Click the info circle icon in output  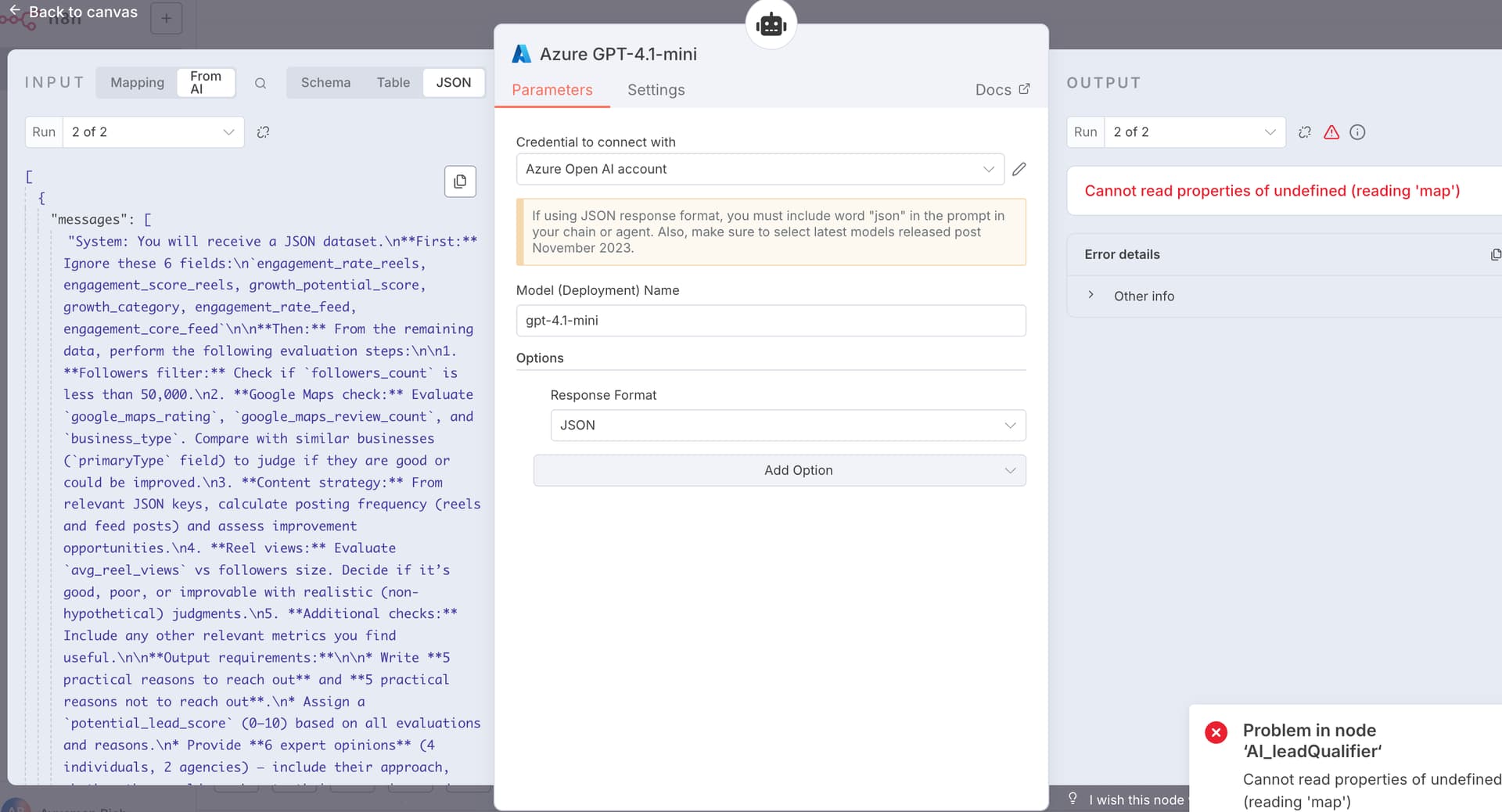[1357, 132]
